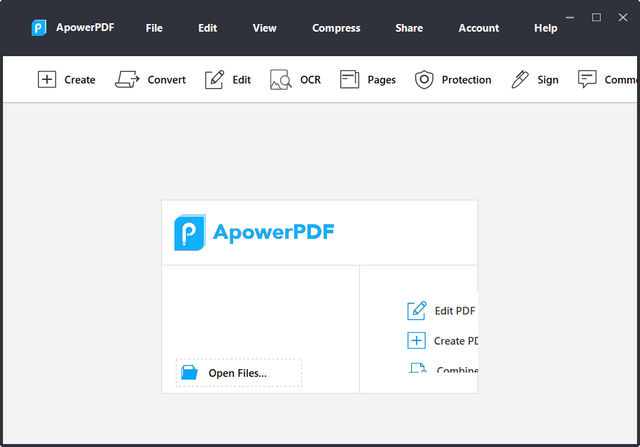Open the File menu
Image resolution: width=640 pixels, height=447 pixels.
tap(154, 28)
